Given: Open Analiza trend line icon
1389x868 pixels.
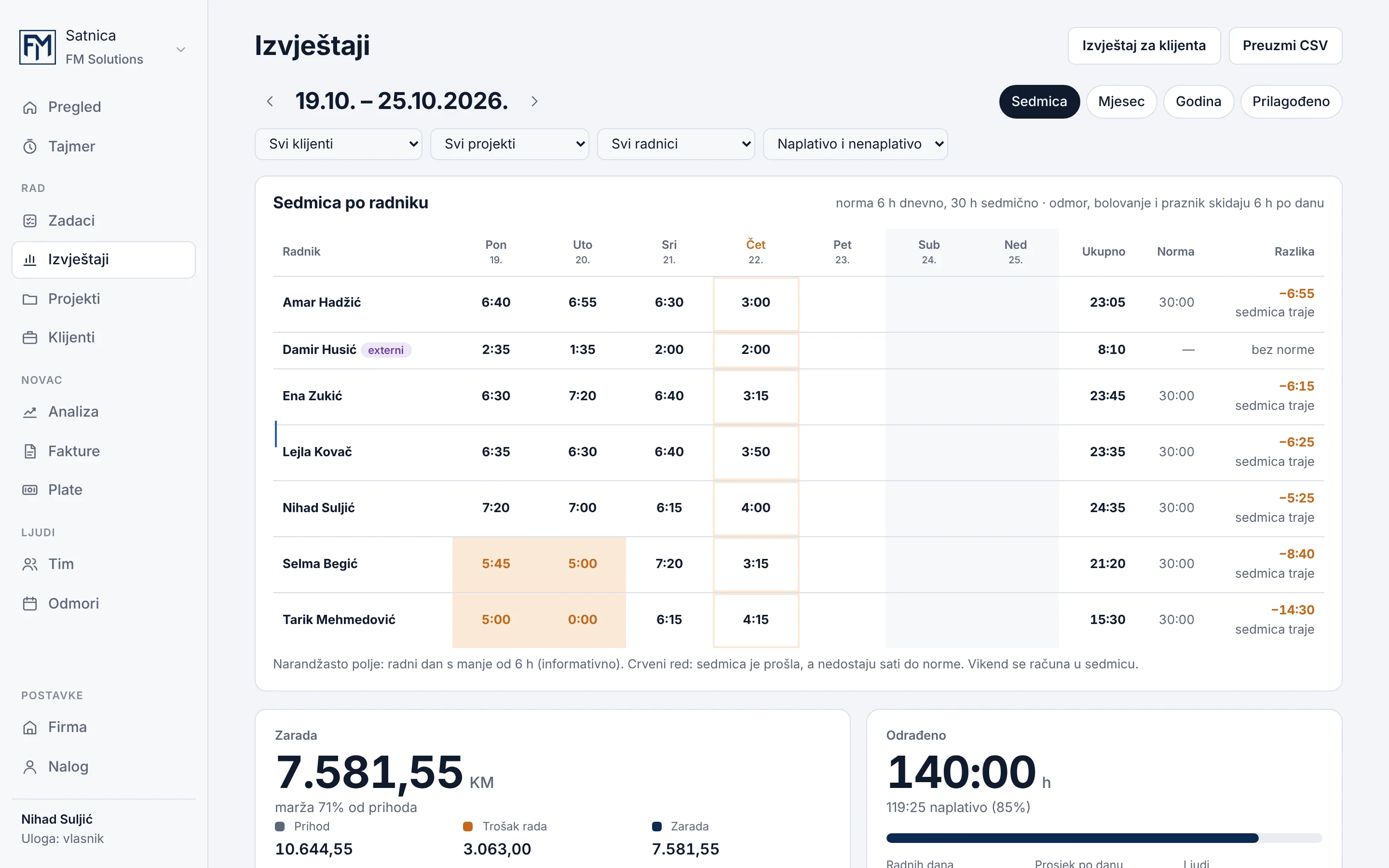Looking at the screenshot, I should (x=30, y=412).
